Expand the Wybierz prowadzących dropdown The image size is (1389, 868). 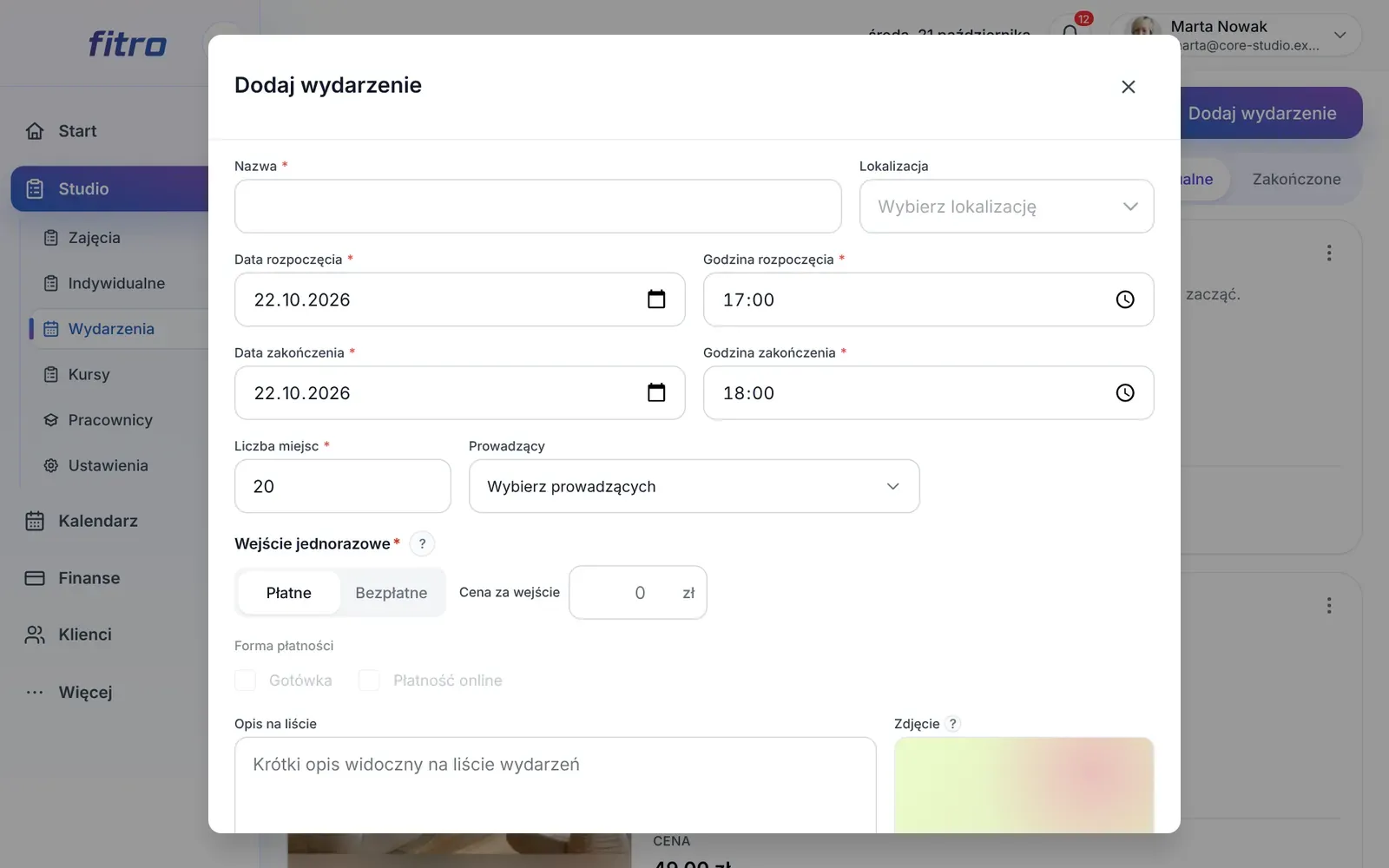pyautogui.click(x=694, y=486)
